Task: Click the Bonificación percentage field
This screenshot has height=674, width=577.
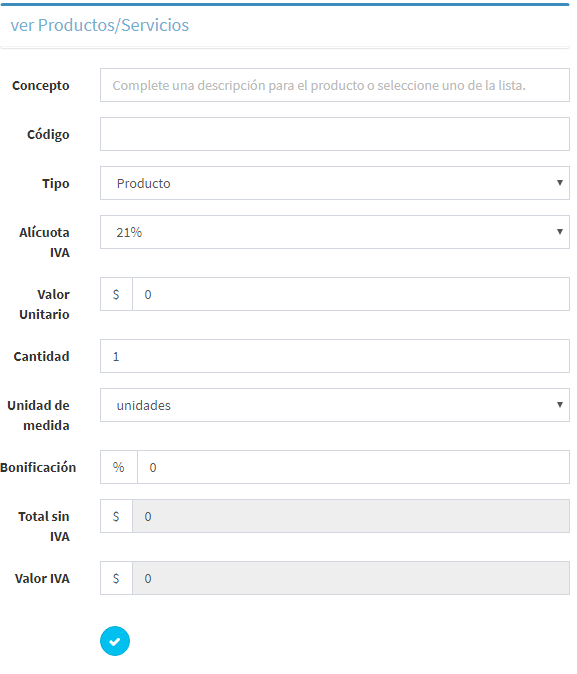Action: coord(353,467)
